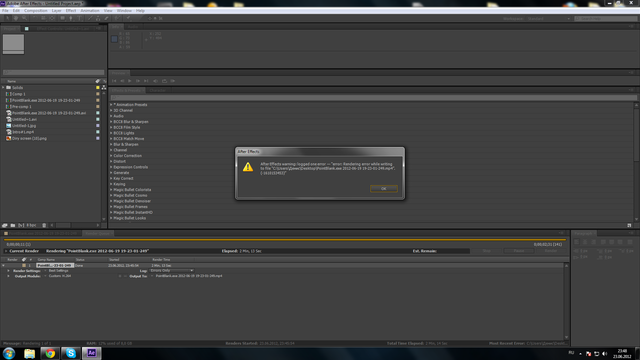
Task: Click the Stop render button
Action: pyautogui.click(x=487, y=251)
